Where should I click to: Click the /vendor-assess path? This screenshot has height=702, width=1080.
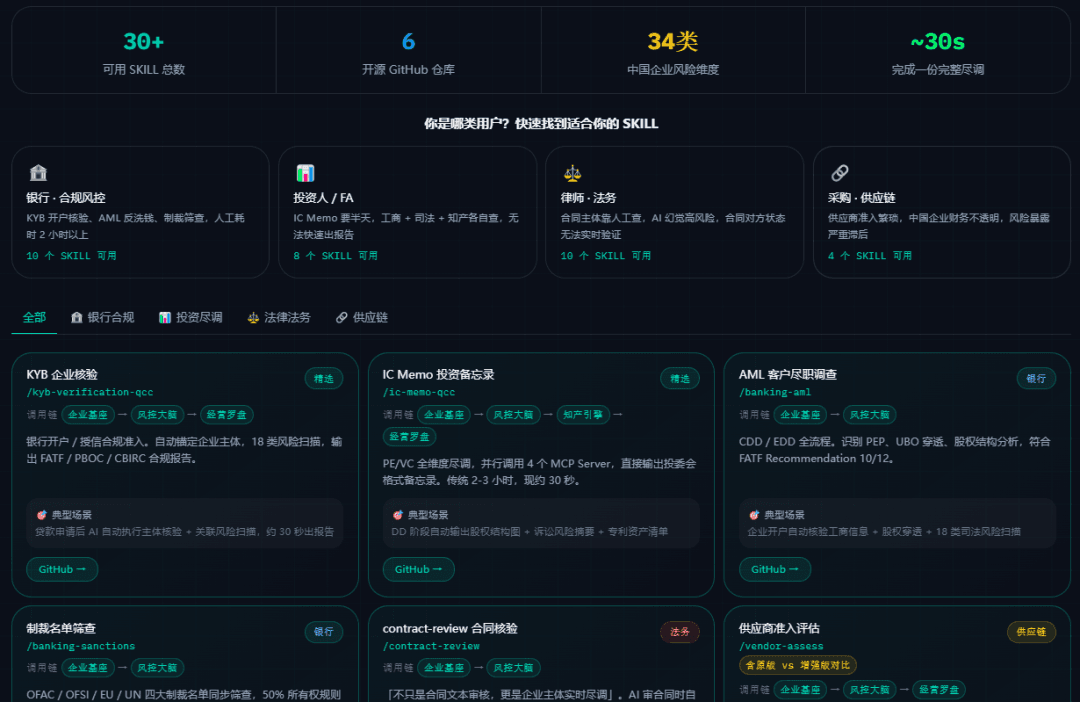781,646
